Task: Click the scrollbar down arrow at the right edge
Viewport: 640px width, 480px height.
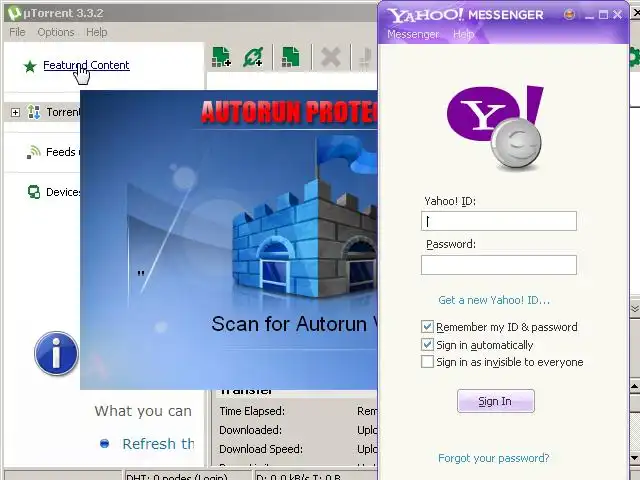Action: (635, 457)
